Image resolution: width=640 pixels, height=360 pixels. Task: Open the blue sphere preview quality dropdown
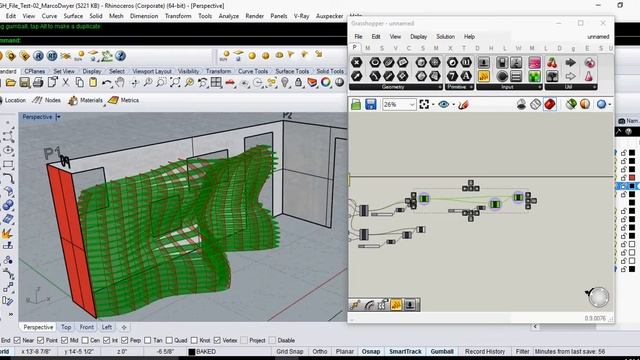click(x=609, y=105)
